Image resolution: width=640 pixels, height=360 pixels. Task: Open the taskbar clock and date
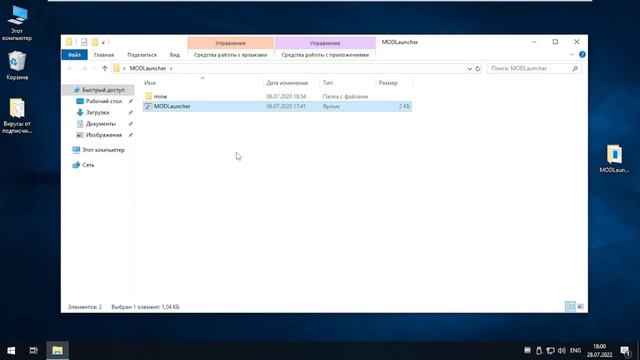(600, 351)
